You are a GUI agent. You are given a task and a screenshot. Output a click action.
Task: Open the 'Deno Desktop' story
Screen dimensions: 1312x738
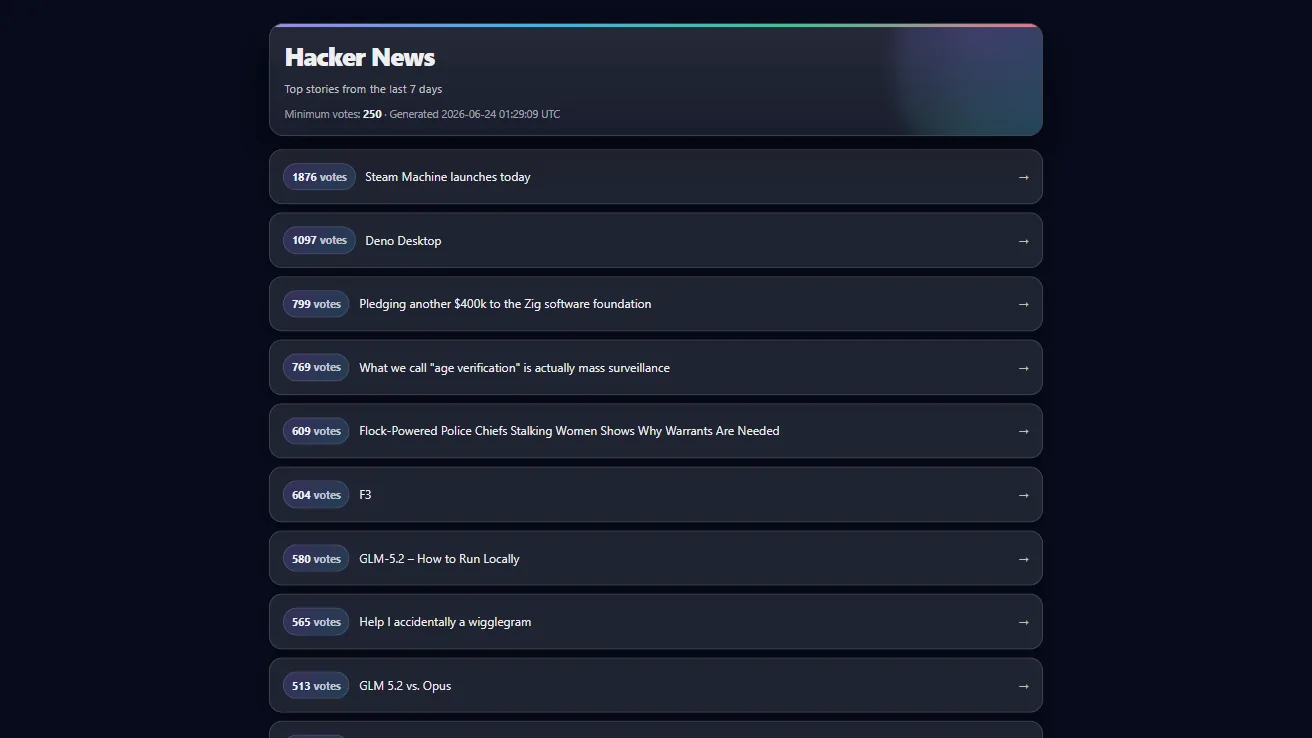tap(403, 241)
